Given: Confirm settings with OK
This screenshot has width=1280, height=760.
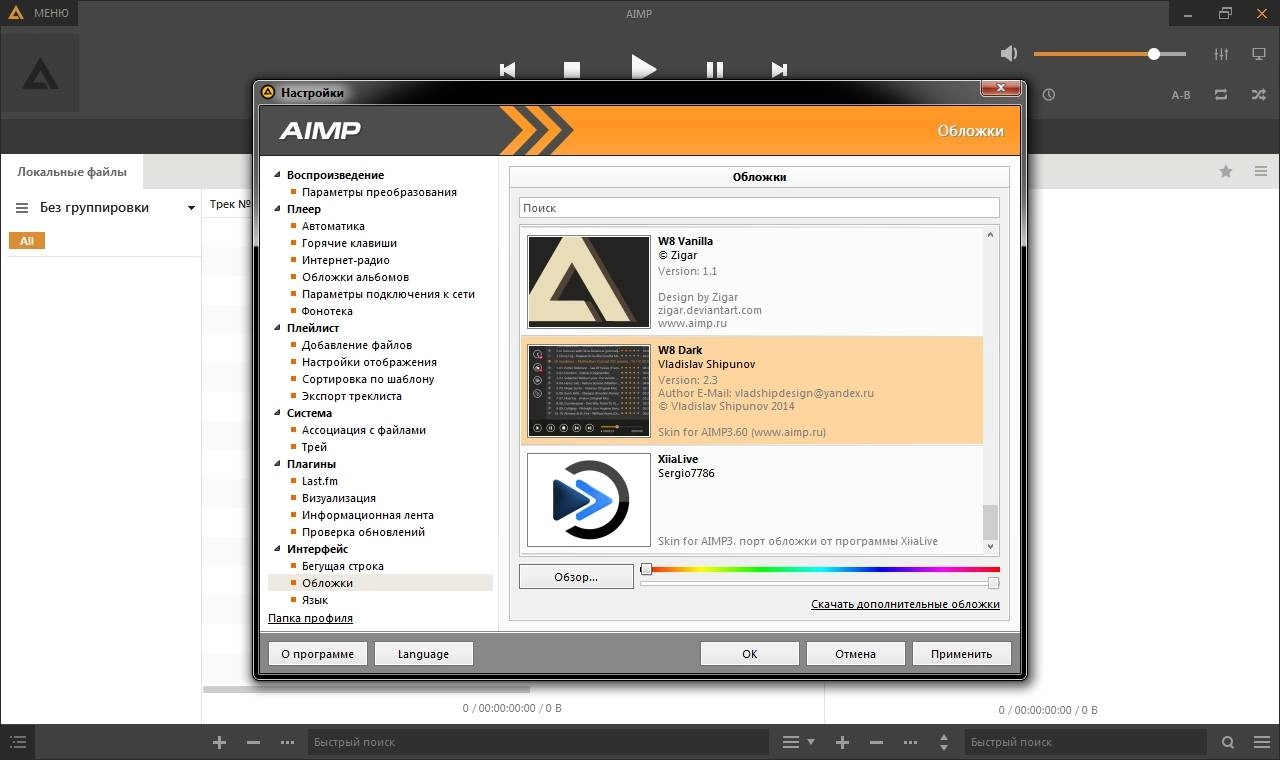Looking at the screenshot, I should coord(749,654).
